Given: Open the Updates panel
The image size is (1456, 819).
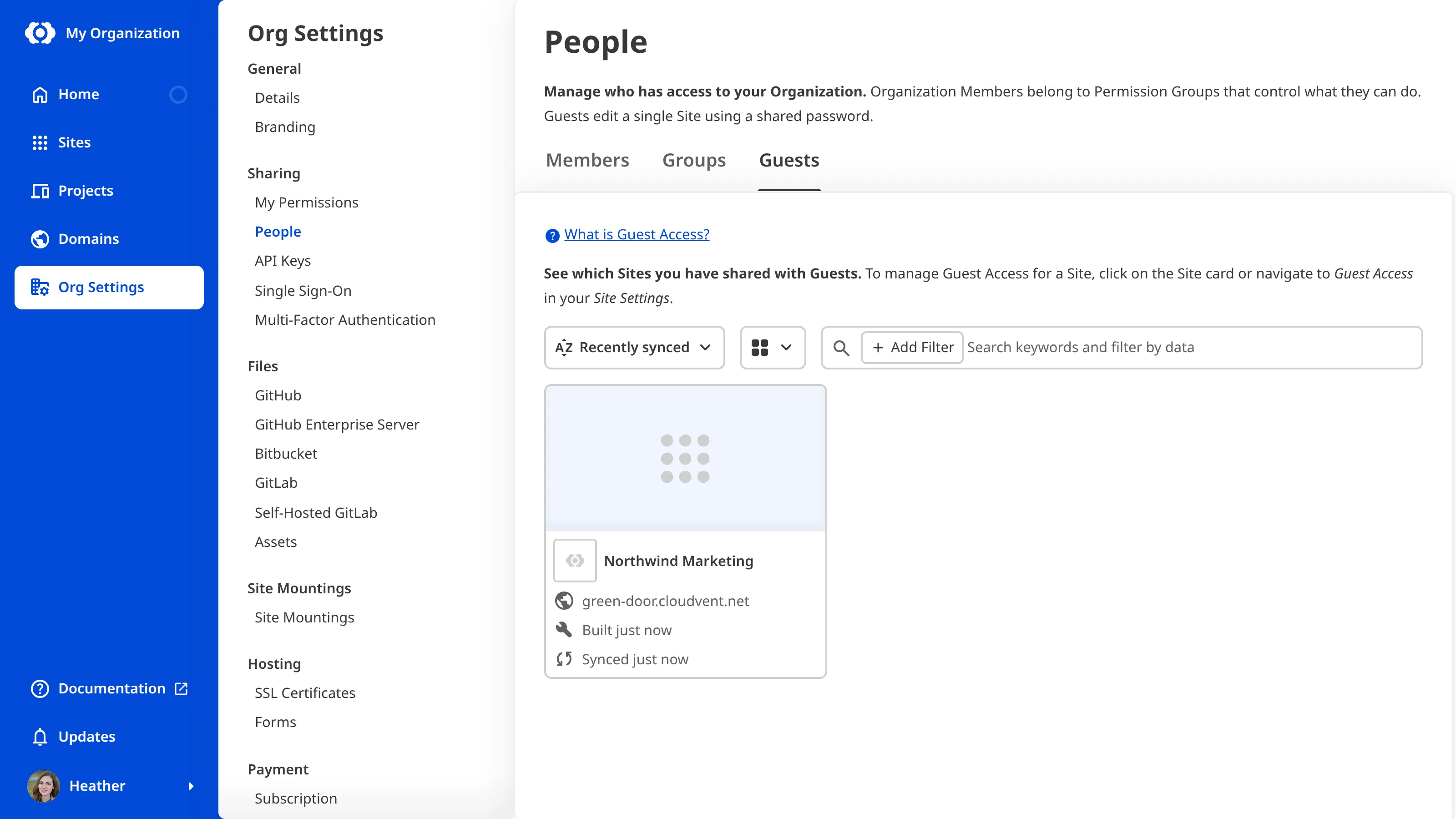Looking at the screenshot, I should [x=109, y=737].
